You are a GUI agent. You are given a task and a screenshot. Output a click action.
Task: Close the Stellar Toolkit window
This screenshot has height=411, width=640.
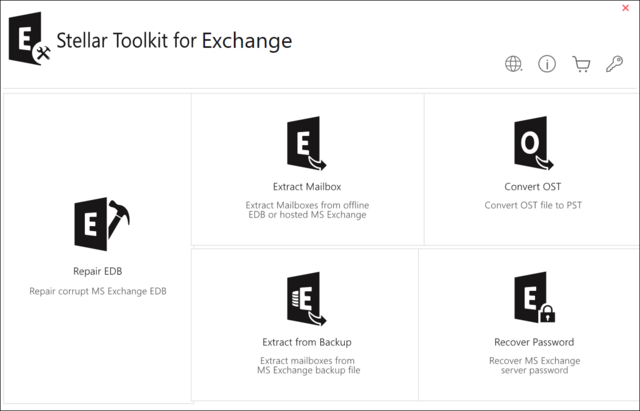pos(625,8)
